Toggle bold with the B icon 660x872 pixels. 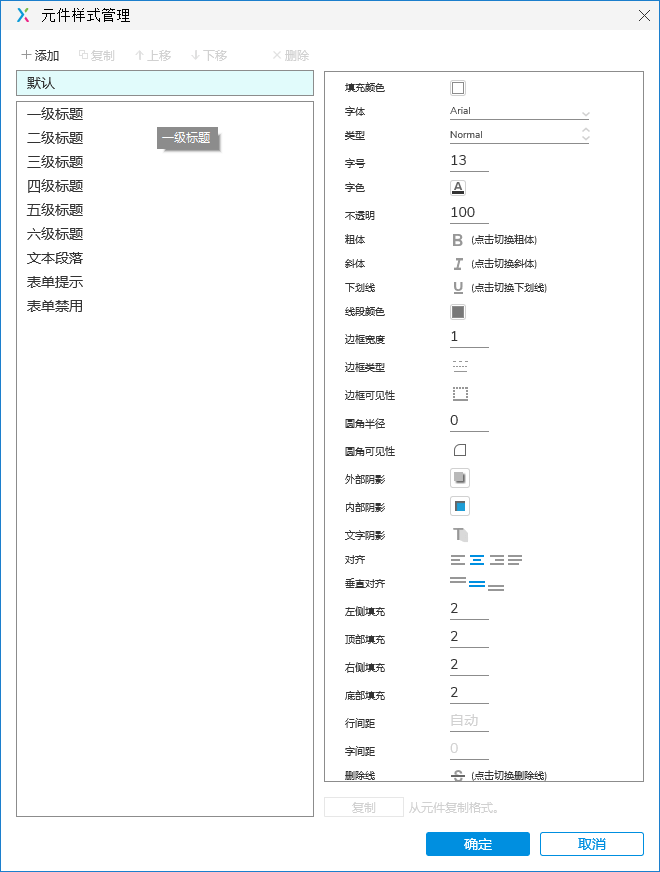[x=458, y=240]
